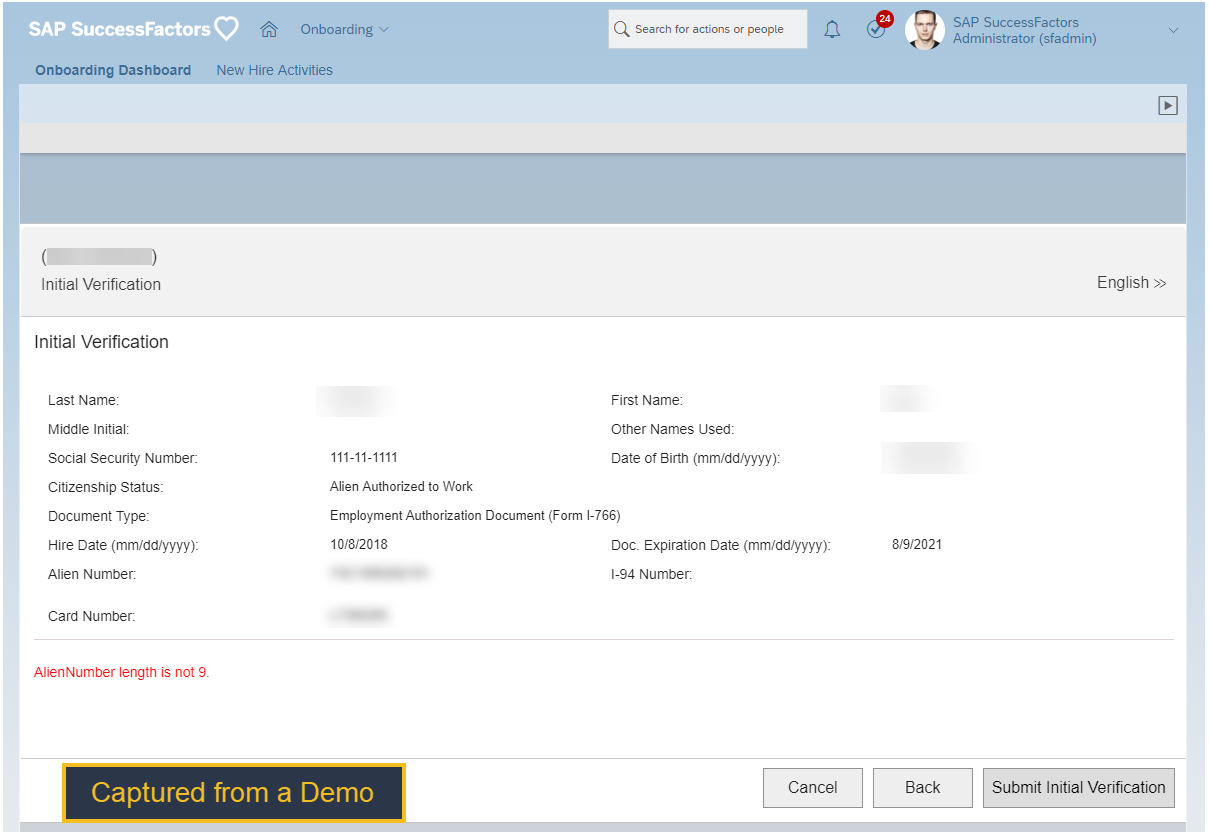Click the Back button
The image size is (1209, 834).
pyautogui.click(x=922, y=787)
